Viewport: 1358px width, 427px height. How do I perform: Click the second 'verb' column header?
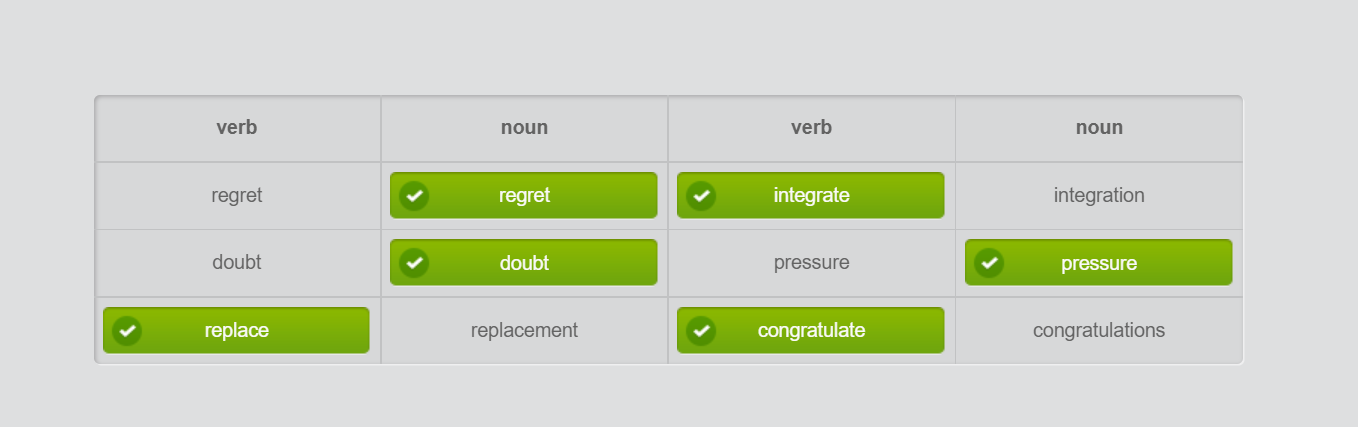click(x=811, y=128)
